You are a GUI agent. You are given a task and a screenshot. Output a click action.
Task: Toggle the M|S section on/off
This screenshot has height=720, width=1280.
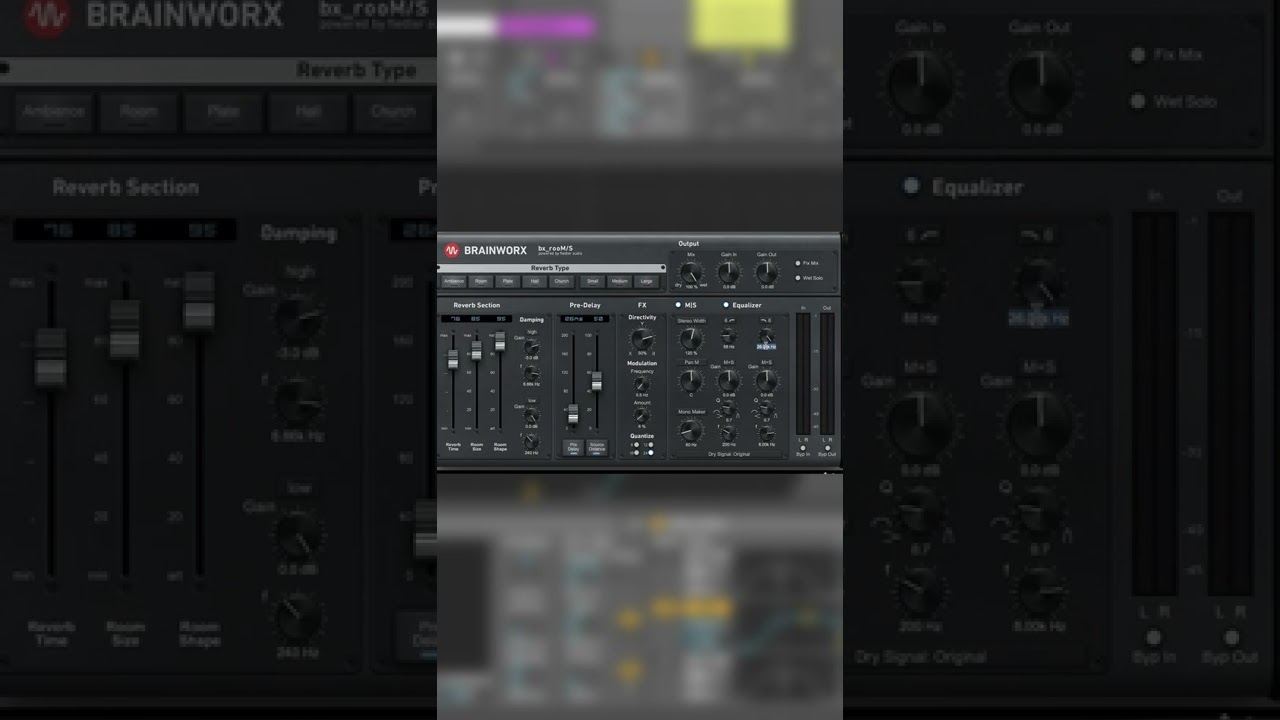[x=678, y=305]
